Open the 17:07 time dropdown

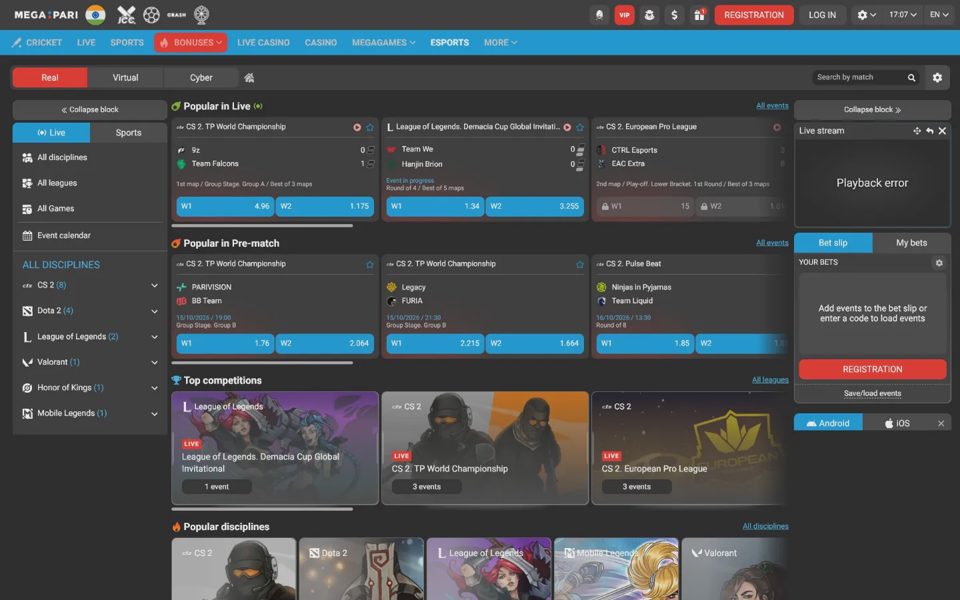tap(902, 15)
